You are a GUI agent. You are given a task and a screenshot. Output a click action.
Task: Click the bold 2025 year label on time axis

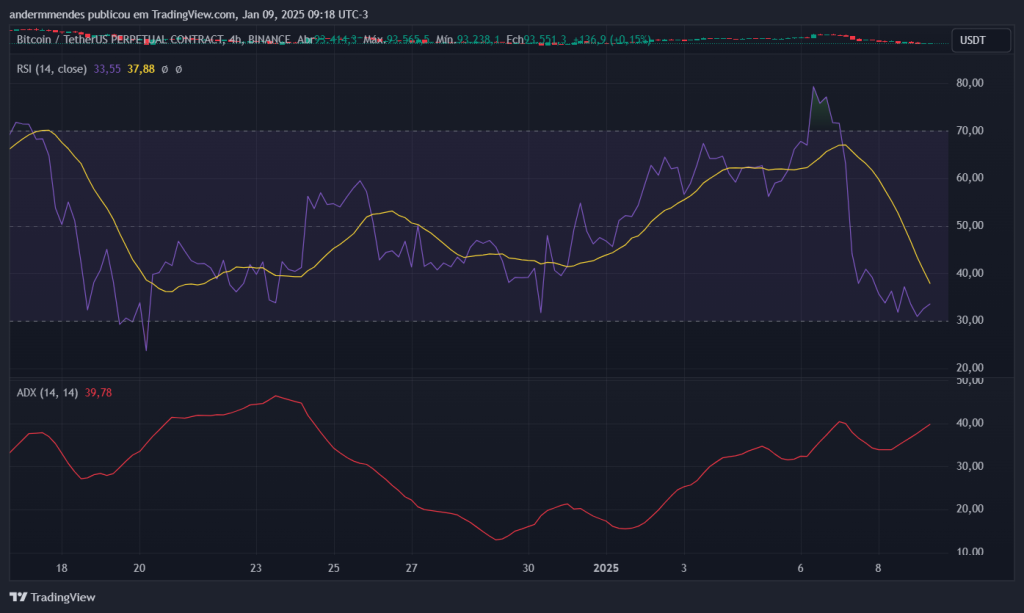[606, 568]
